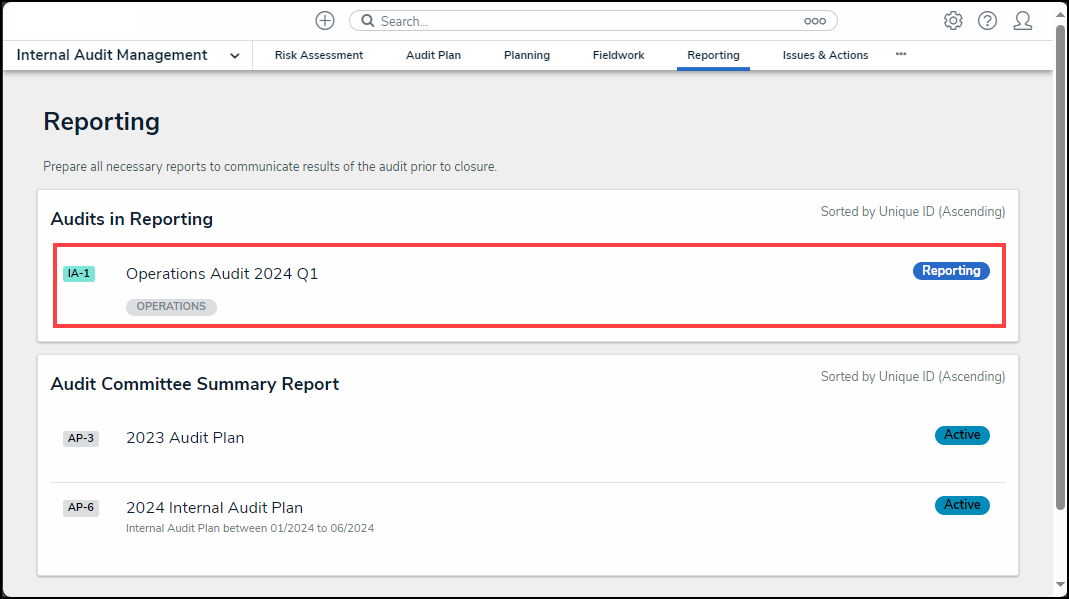Open the Audit Plan tab
Image resolution: width=1069 pixels, height=599 pixels.
point(433,56)
